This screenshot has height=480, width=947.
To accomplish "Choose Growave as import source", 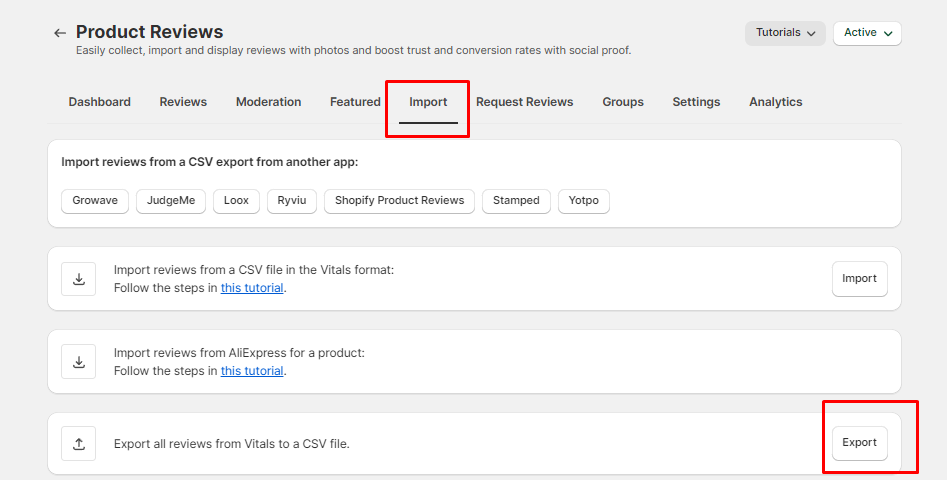I will point(95,201).
